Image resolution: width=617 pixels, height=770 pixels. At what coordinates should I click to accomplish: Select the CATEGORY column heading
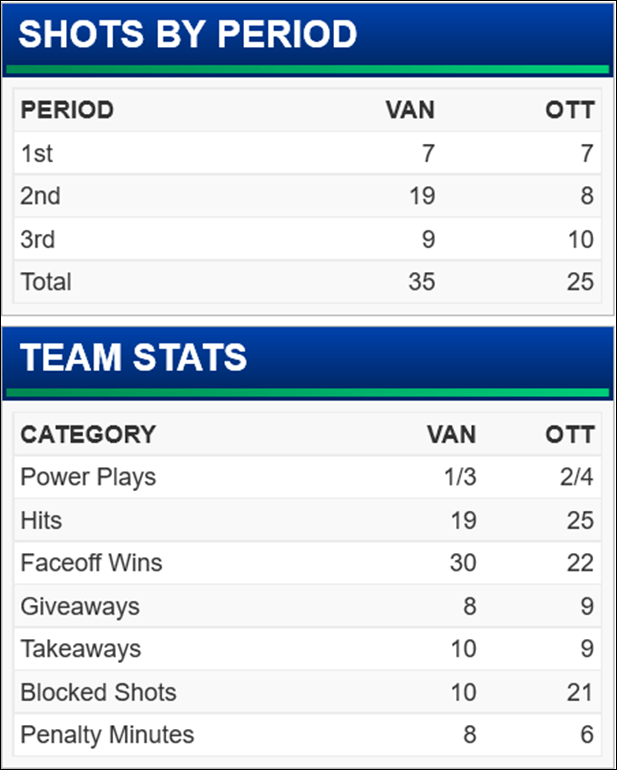coord(88,435)
